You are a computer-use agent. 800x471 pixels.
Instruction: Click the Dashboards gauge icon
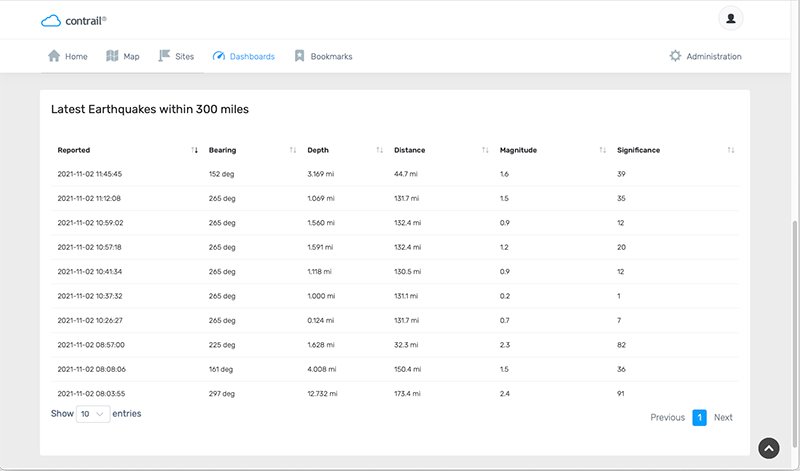[x=219, y=56]
